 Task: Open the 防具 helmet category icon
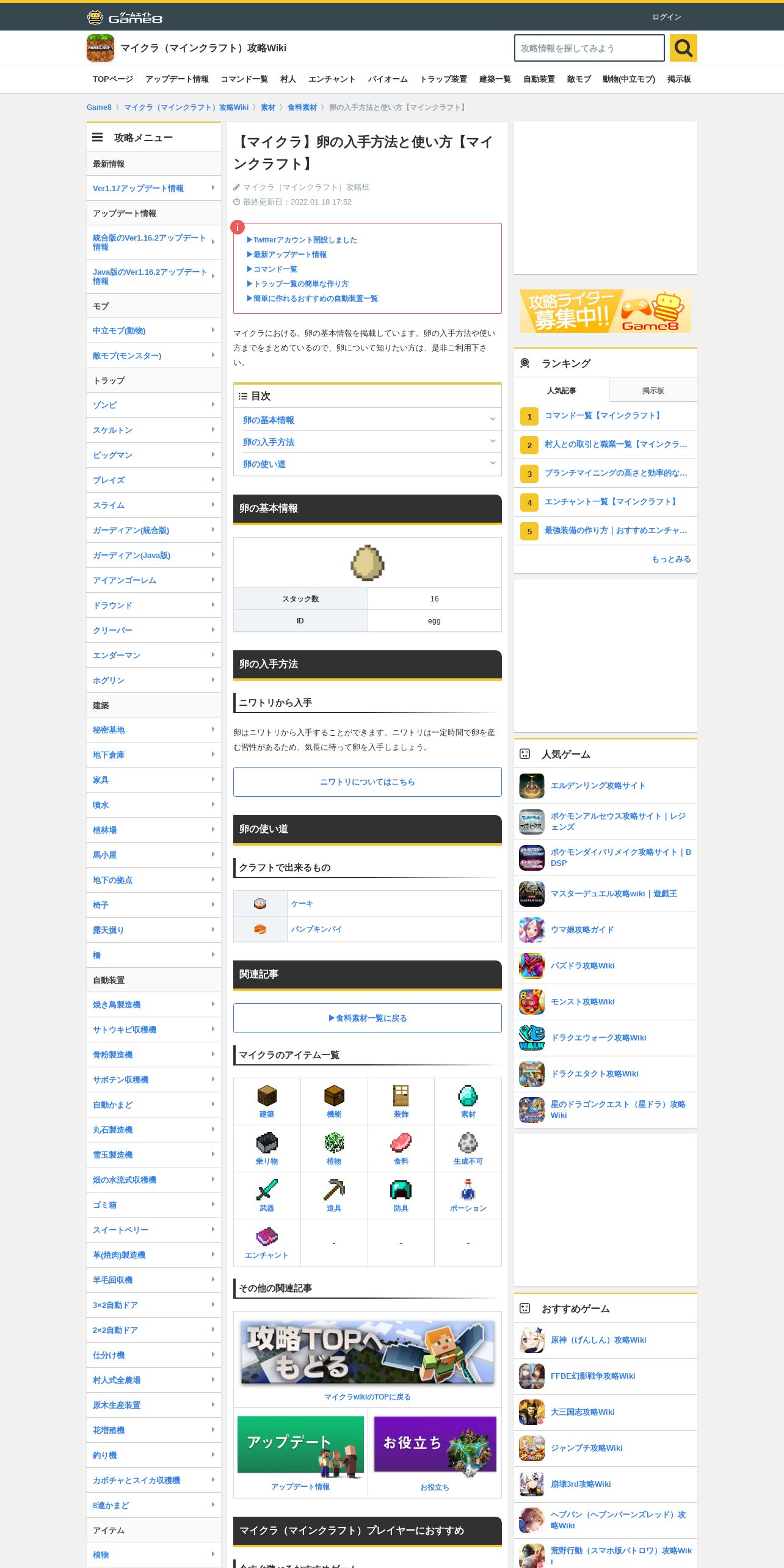[x=401, y=1189]
